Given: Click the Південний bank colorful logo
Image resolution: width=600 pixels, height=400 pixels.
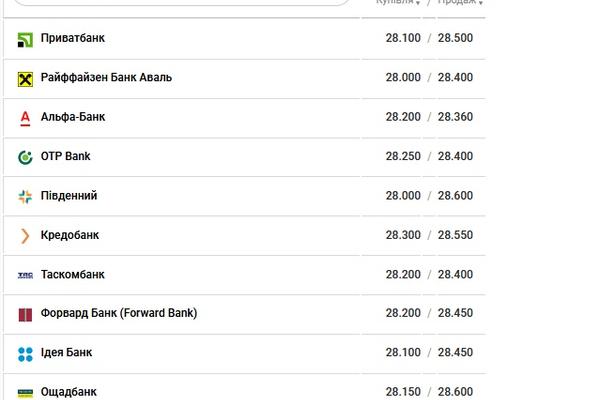Looking at the screenshot, I should click(x=25, y=197).
